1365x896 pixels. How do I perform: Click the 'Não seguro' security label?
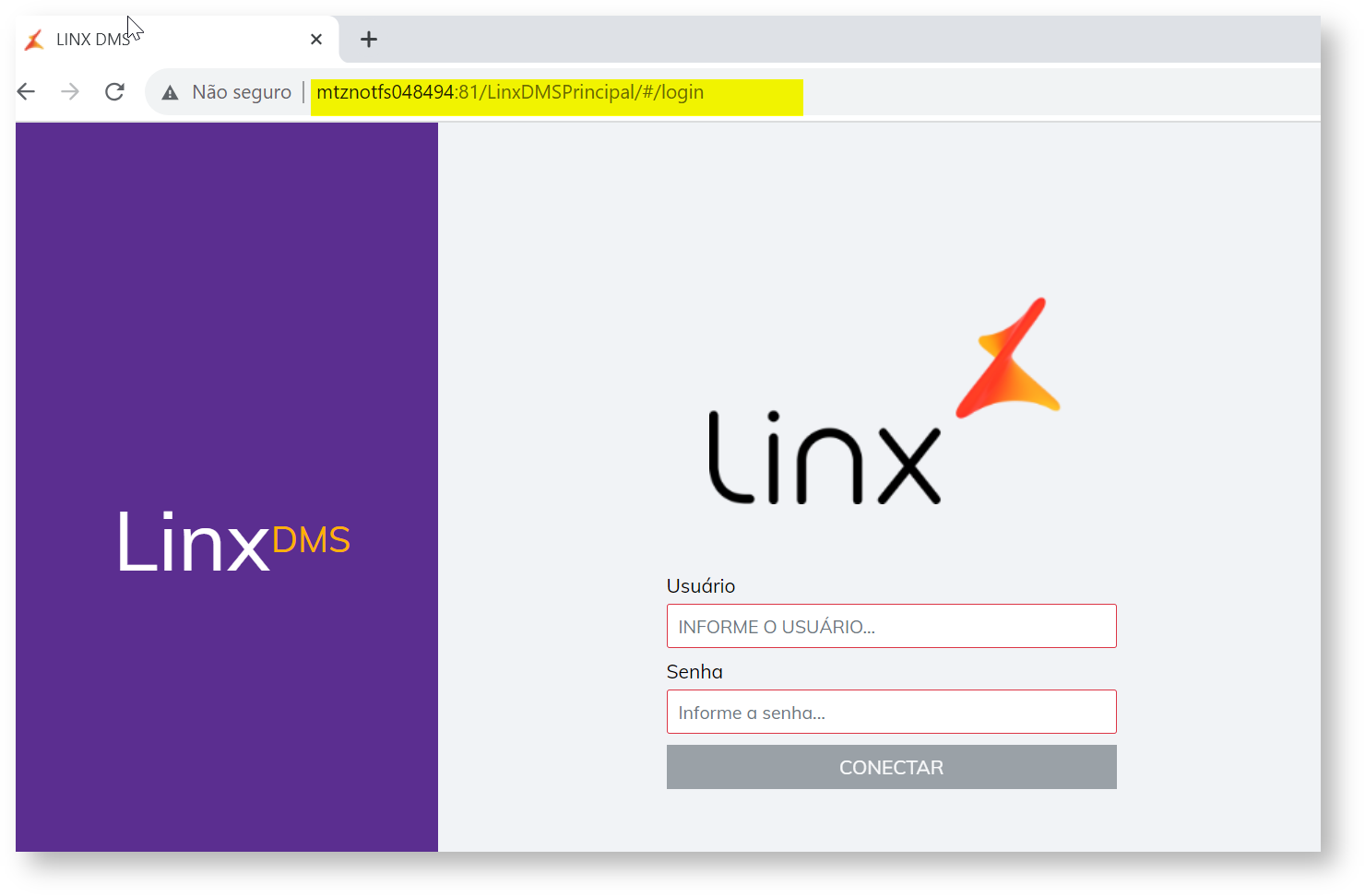coord(242,92)
